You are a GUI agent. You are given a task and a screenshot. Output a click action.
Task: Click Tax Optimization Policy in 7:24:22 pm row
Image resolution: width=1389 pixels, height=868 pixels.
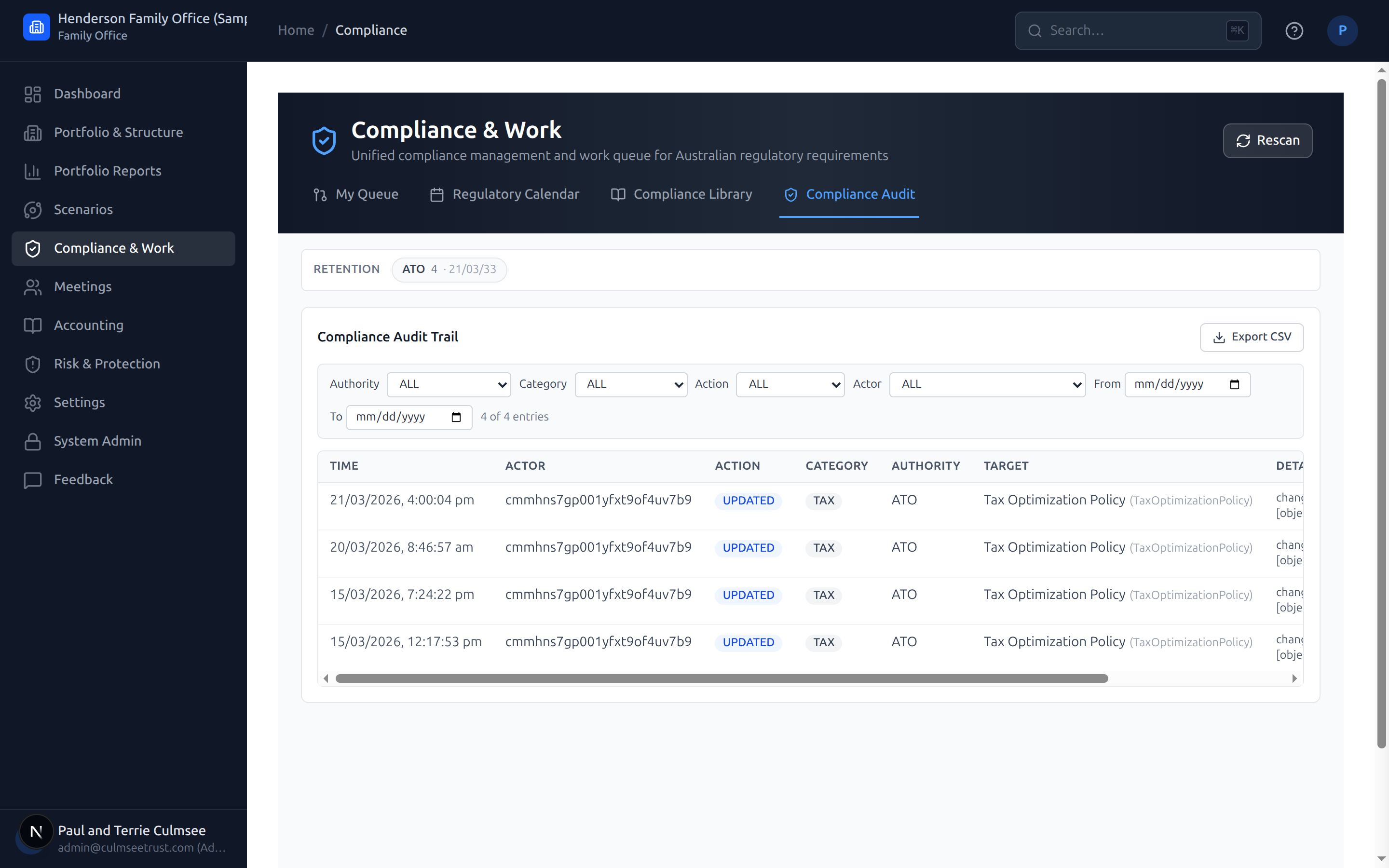(1054, 595)
